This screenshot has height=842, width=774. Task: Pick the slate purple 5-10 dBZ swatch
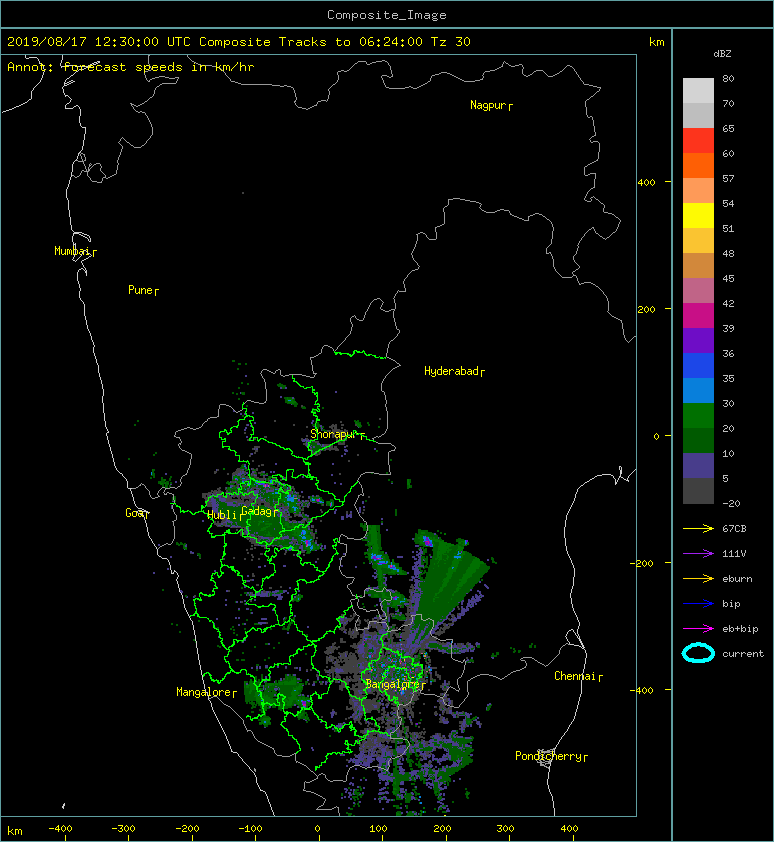click(x=698, y=466)
